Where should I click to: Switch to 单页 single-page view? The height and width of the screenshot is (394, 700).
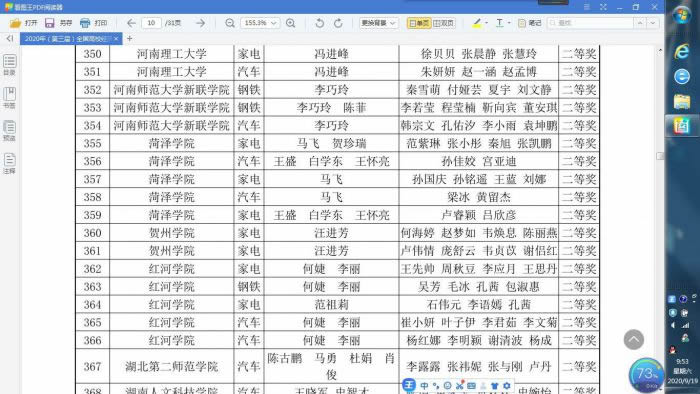tap(419, 23)
